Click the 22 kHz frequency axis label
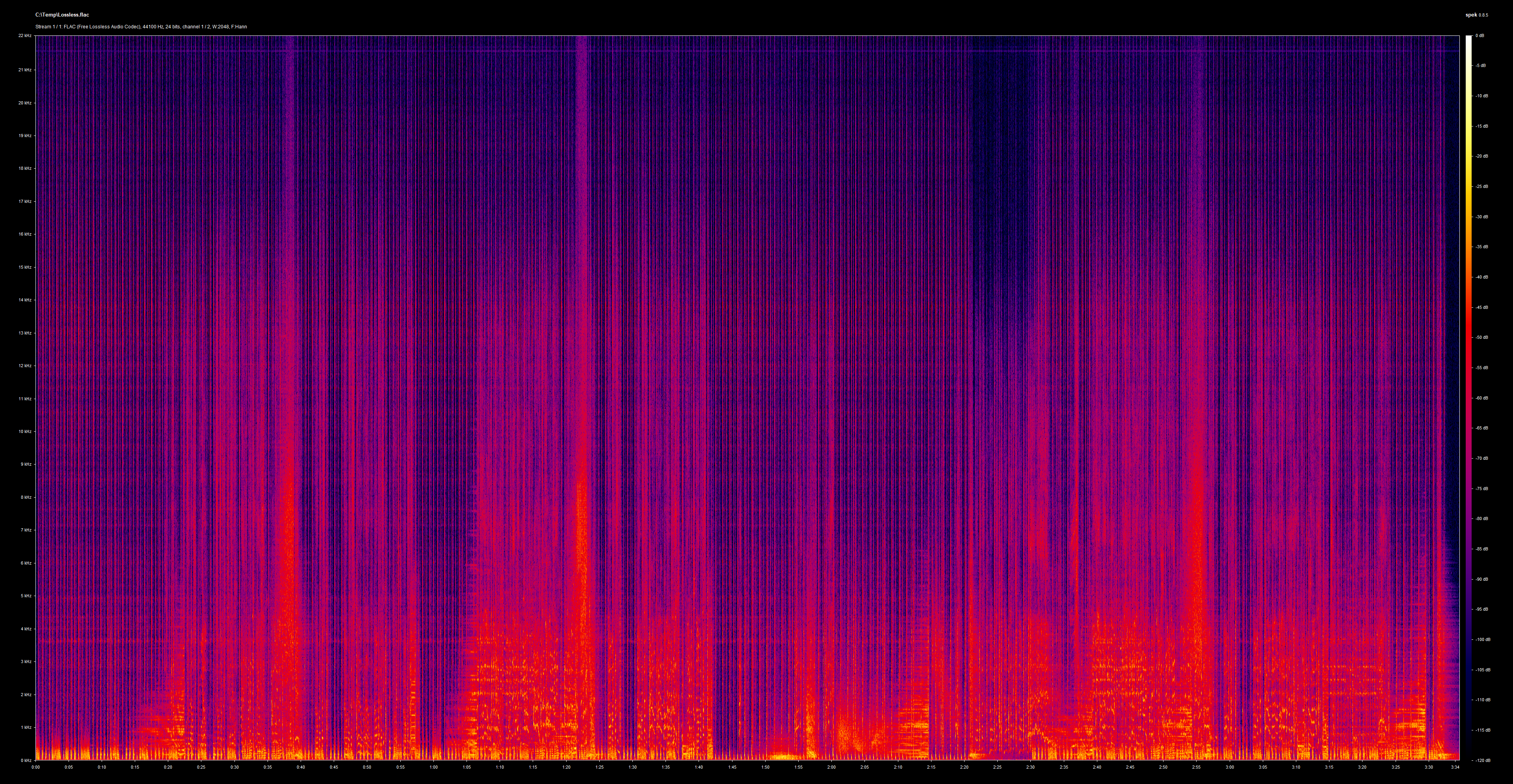 point(25,36)
